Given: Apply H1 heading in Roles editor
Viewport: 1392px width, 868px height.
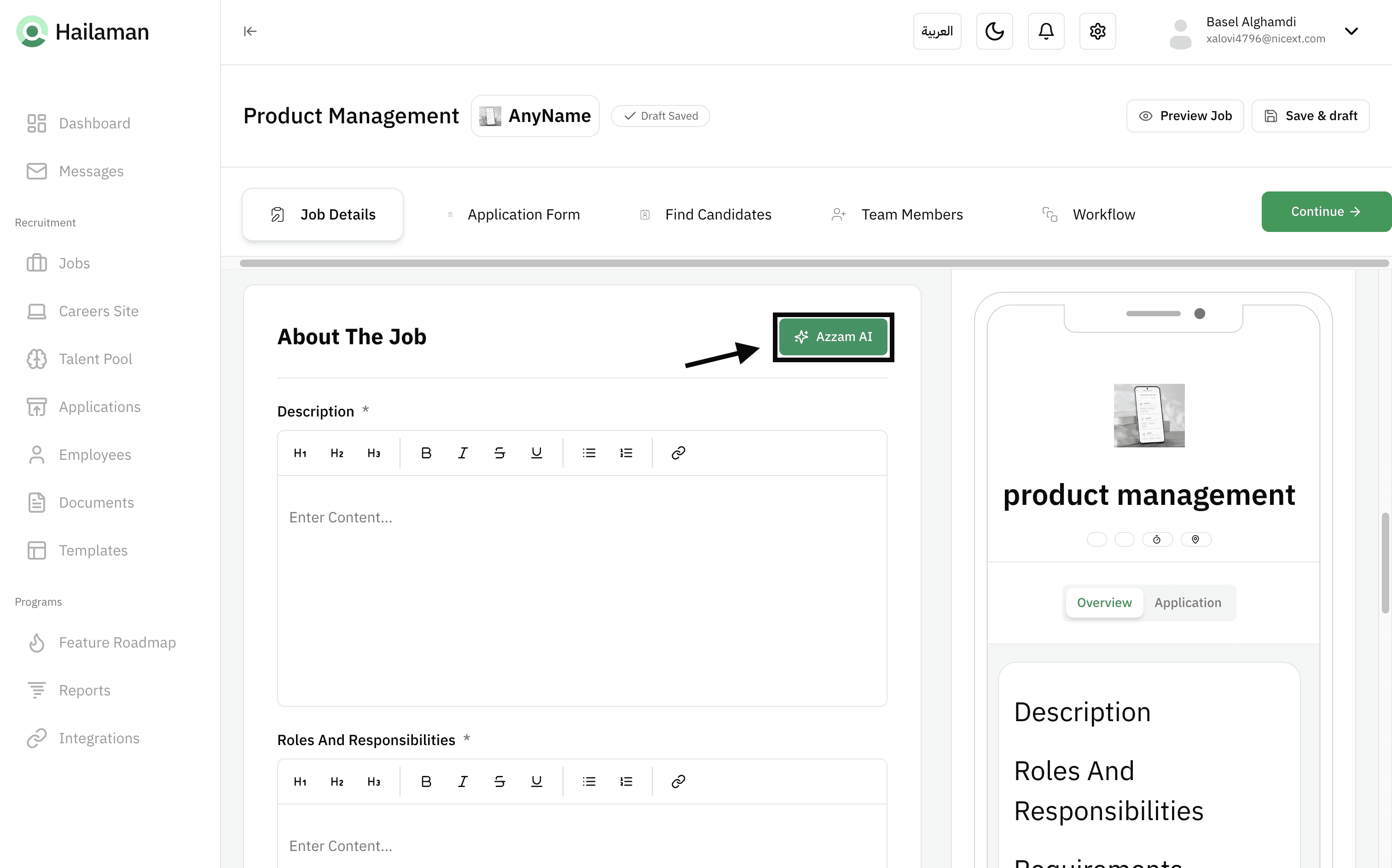Looking at the screenshot, I should point(300,781).
